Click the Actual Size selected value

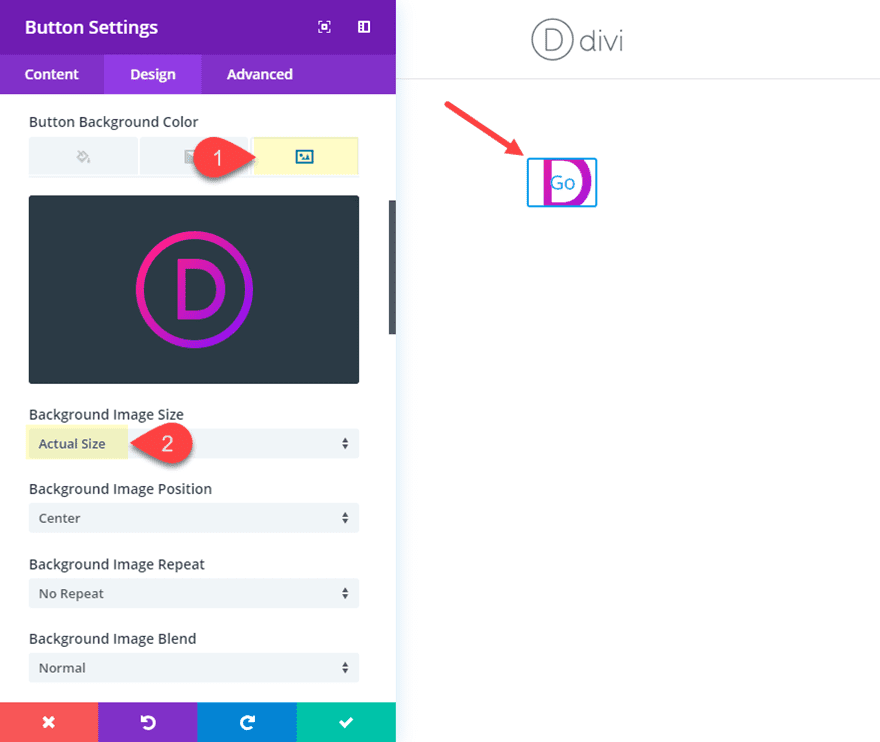pyautogui.click(x=73, y=443)
